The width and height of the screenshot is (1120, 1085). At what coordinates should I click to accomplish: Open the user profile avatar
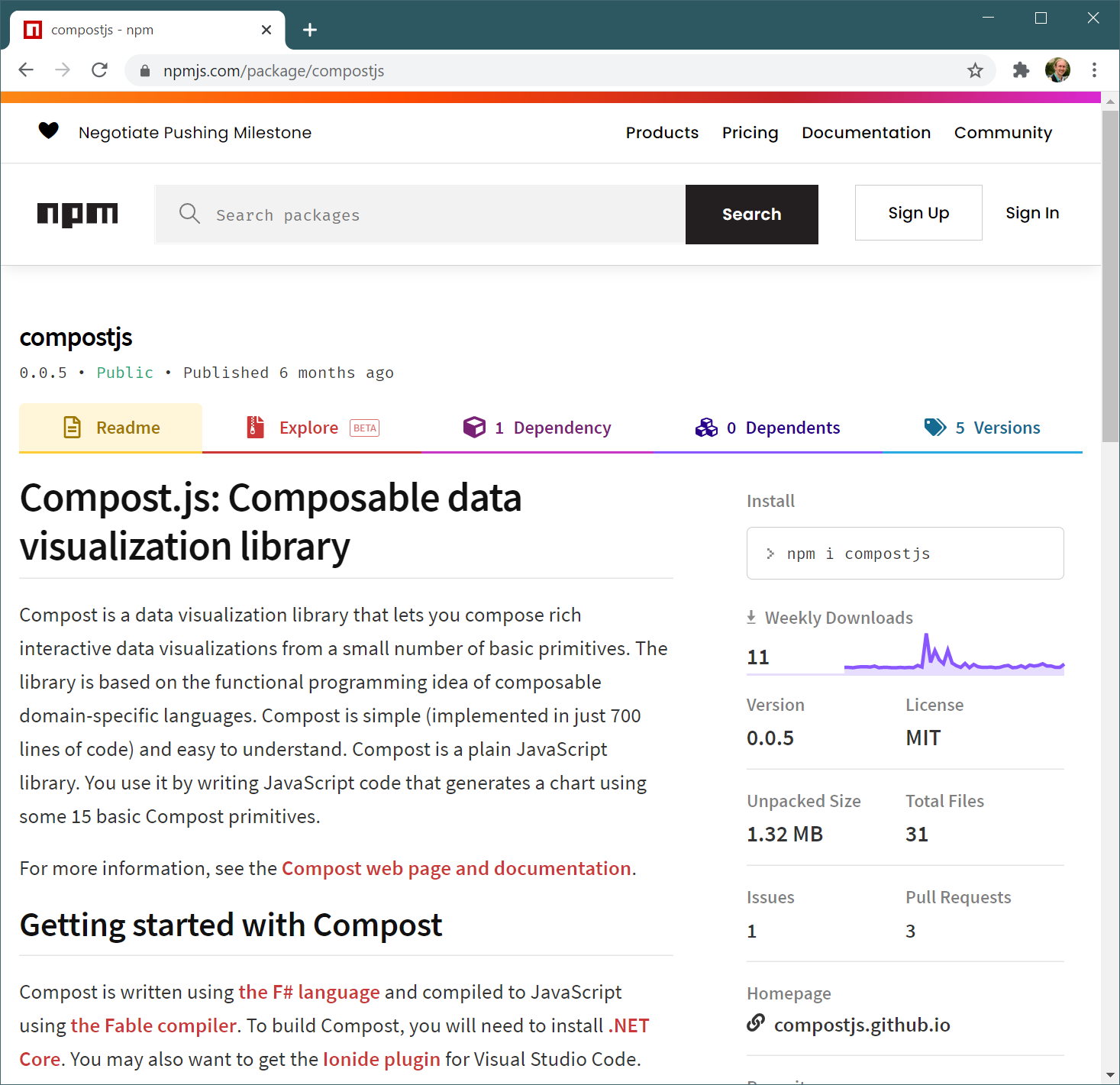click(1057, 71)
